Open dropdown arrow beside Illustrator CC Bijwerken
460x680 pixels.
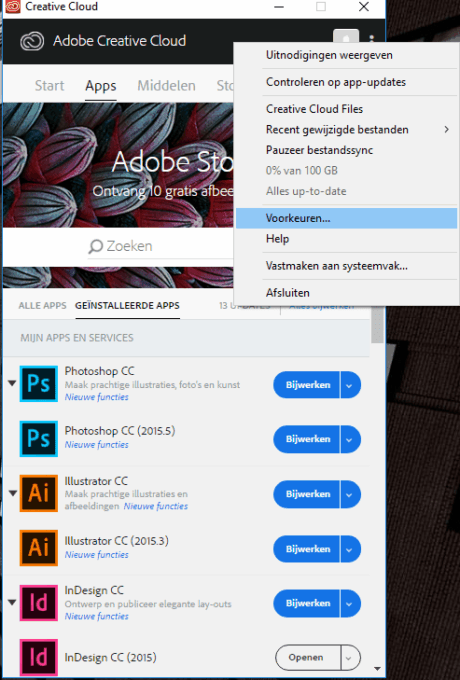[350, 494]
